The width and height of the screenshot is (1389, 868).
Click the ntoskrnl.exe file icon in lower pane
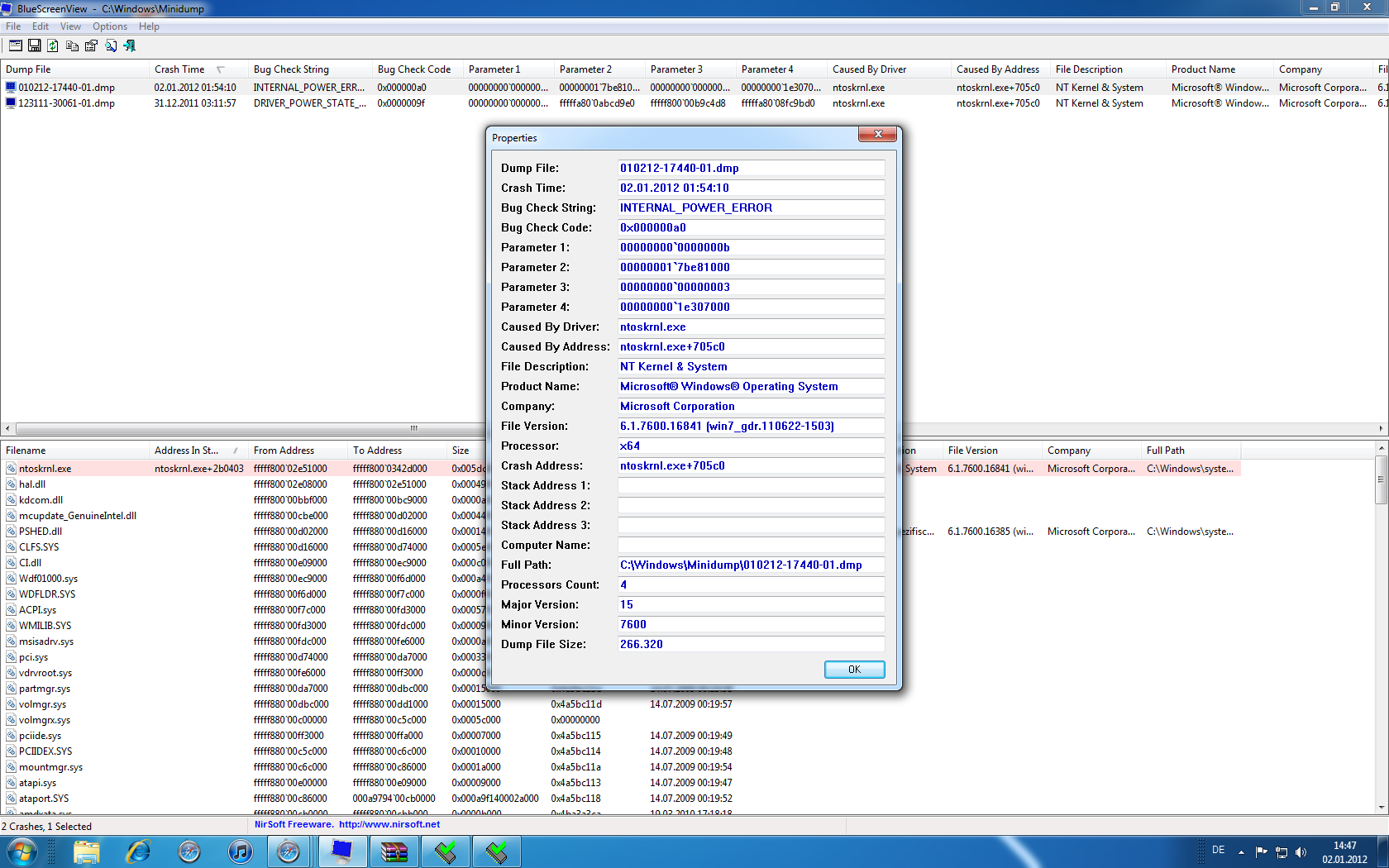click(x=12, y=469)
